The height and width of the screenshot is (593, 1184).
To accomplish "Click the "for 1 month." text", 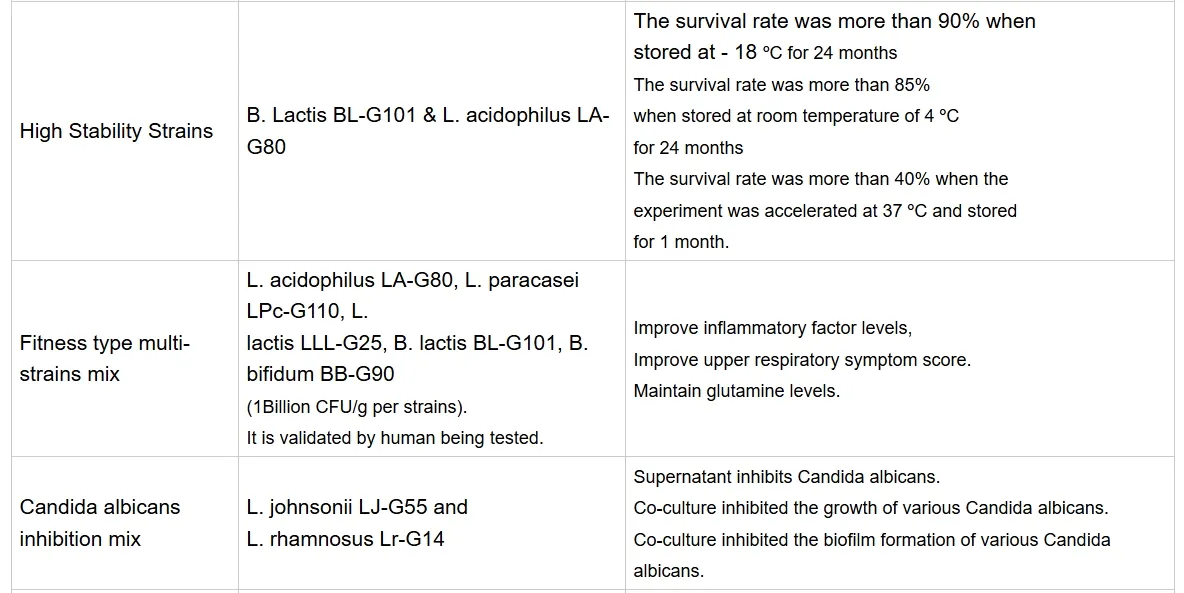I will click(x=681, y=242).
